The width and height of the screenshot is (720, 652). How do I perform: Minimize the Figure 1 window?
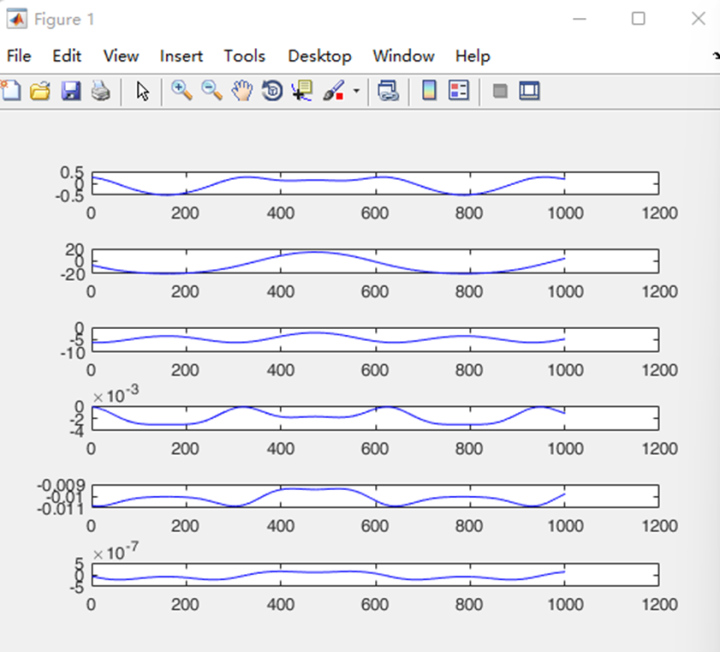[x=579, y=19]
